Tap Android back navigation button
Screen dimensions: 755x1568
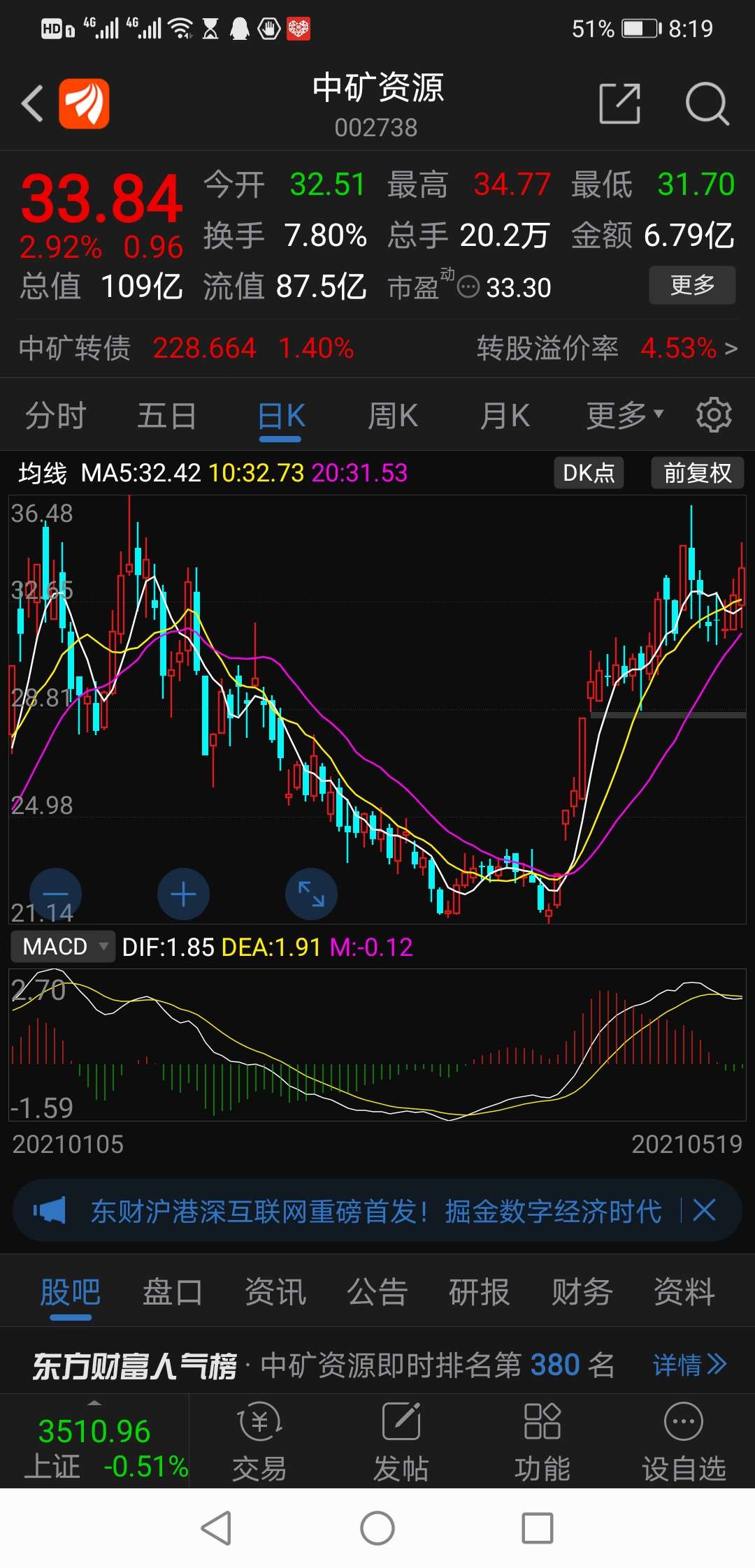click(216, 1528)
